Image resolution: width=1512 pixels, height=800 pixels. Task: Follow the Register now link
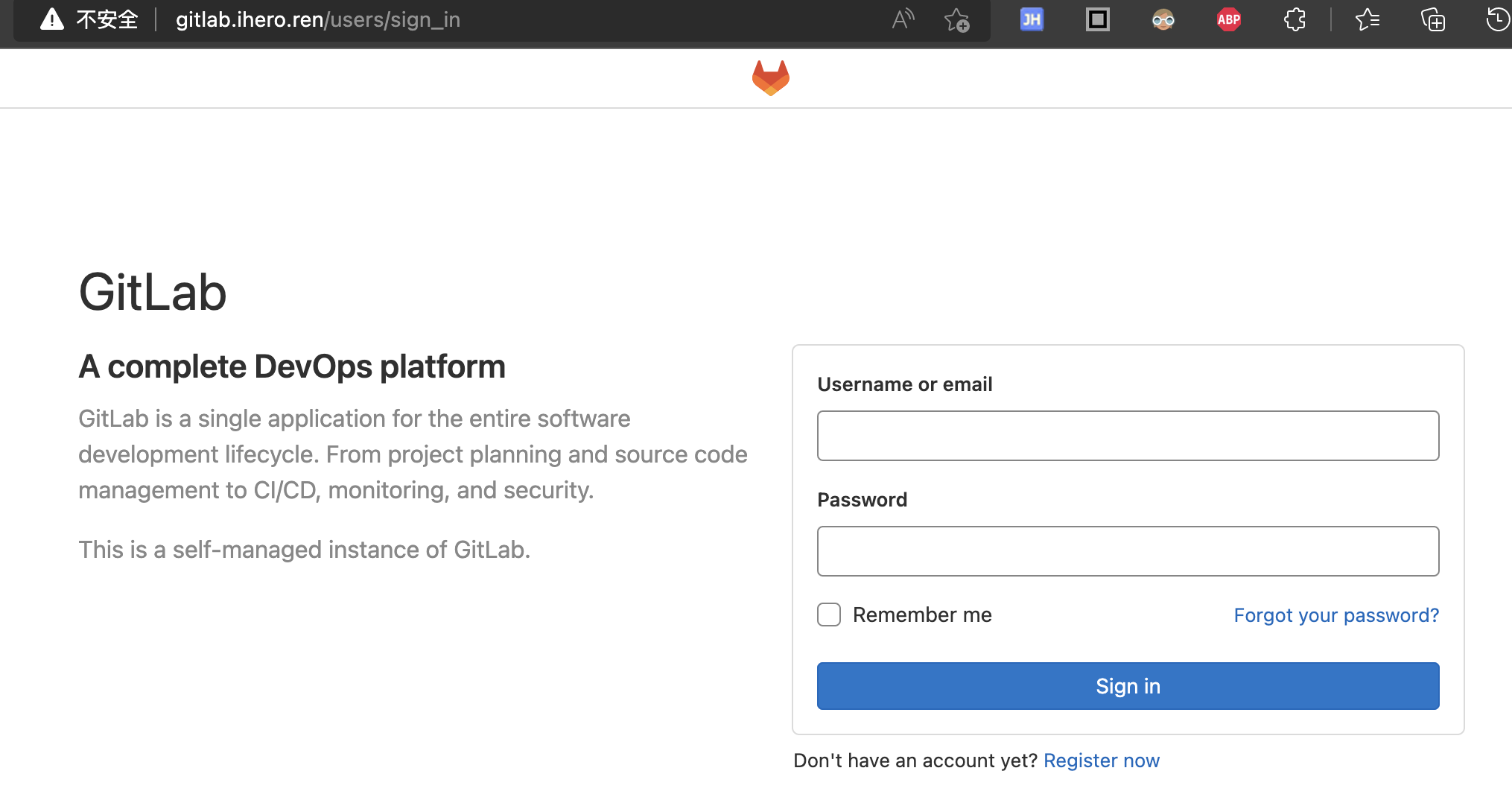tap(1102, 761)
